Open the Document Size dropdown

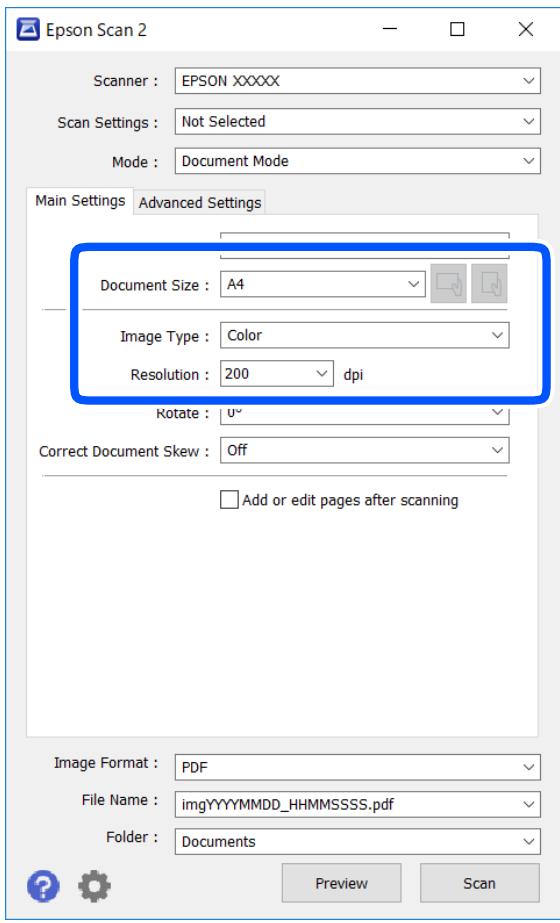(x=323, y=284)
